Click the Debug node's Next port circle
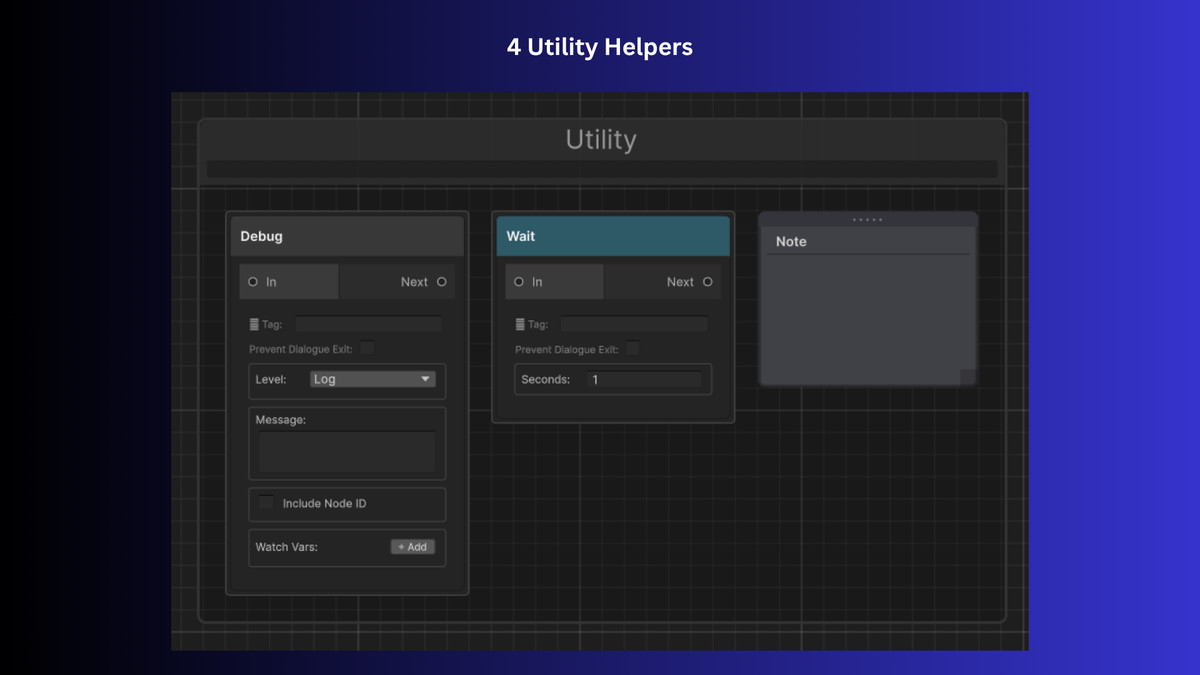The height and width of the screenshot is (675, 1200). [442, 282]
